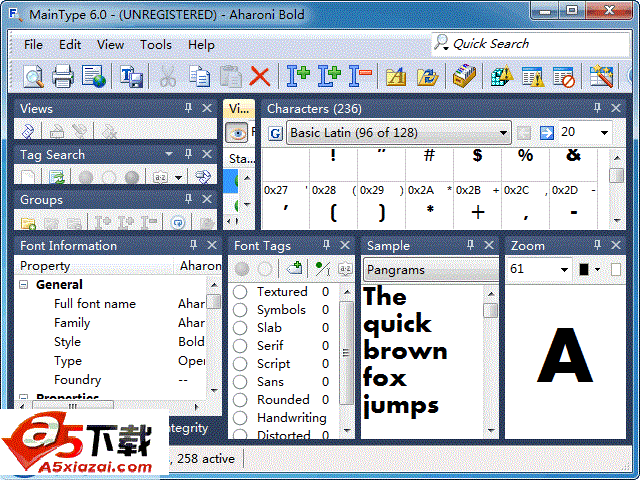Image resolution: width=640 pixels, height=480 pixels.
Task: Click the black foreground color swatch
Action: (584, 269)
